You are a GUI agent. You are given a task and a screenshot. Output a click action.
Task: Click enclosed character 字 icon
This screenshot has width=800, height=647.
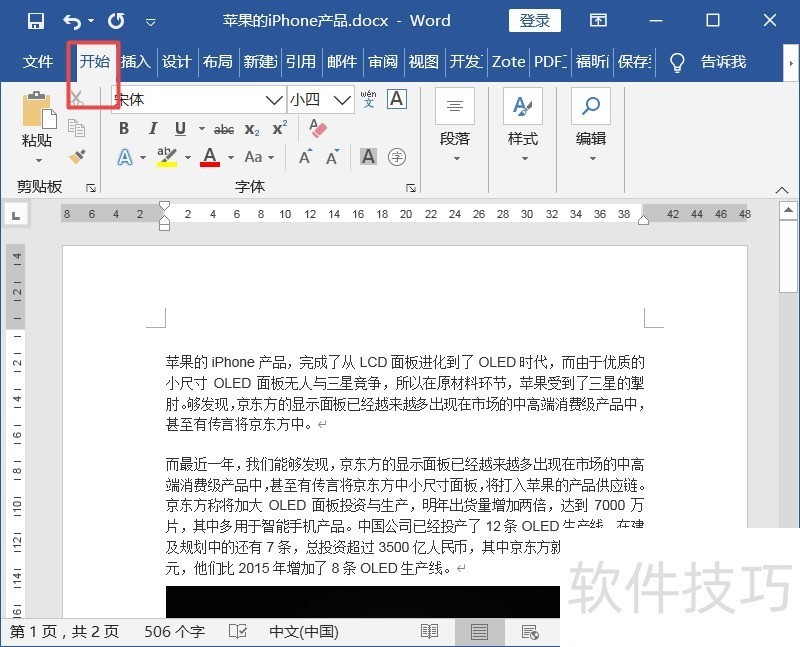pos(397,157)
